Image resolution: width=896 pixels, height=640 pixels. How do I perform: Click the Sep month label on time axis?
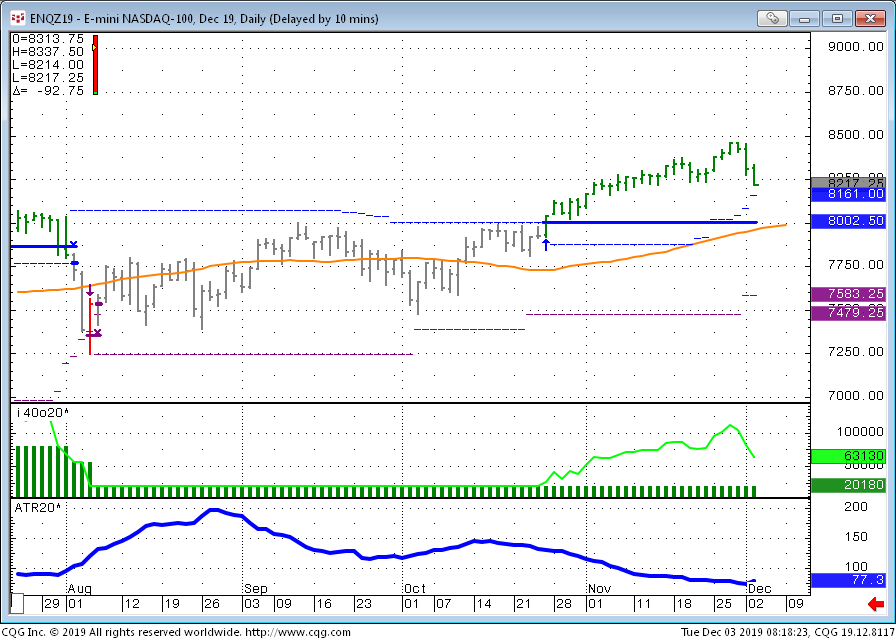click(255, 589)
